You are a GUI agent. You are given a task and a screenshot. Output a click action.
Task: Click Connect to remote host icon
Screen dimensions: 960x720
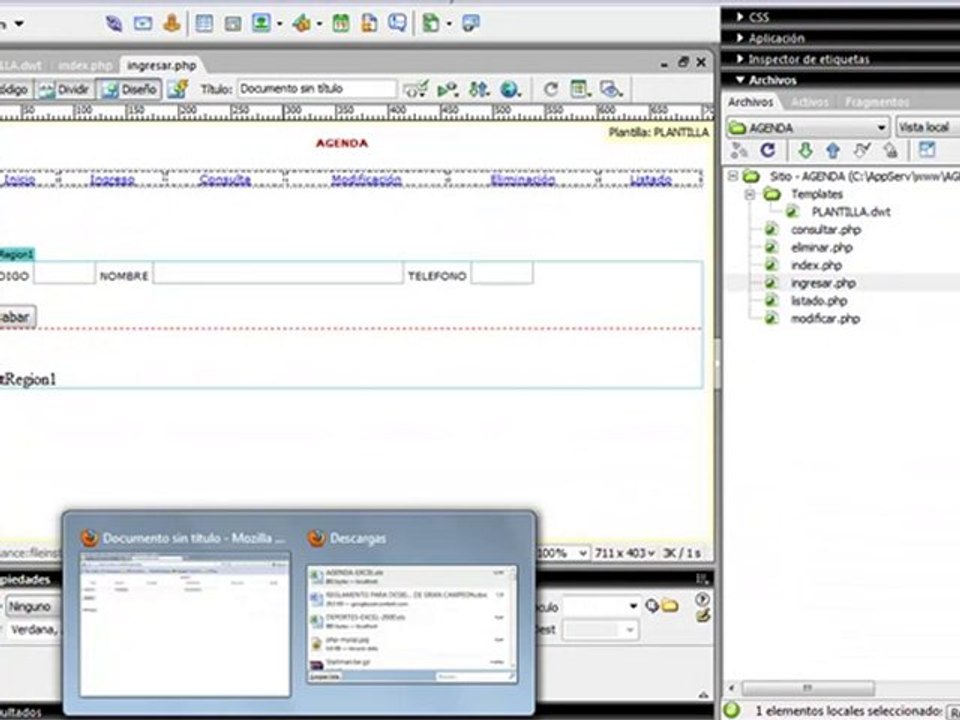(740, 150)
